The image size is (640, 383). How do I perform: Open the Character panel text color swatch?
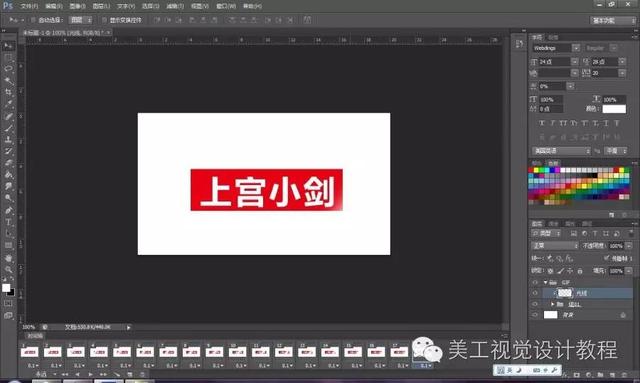click(614, 109)
